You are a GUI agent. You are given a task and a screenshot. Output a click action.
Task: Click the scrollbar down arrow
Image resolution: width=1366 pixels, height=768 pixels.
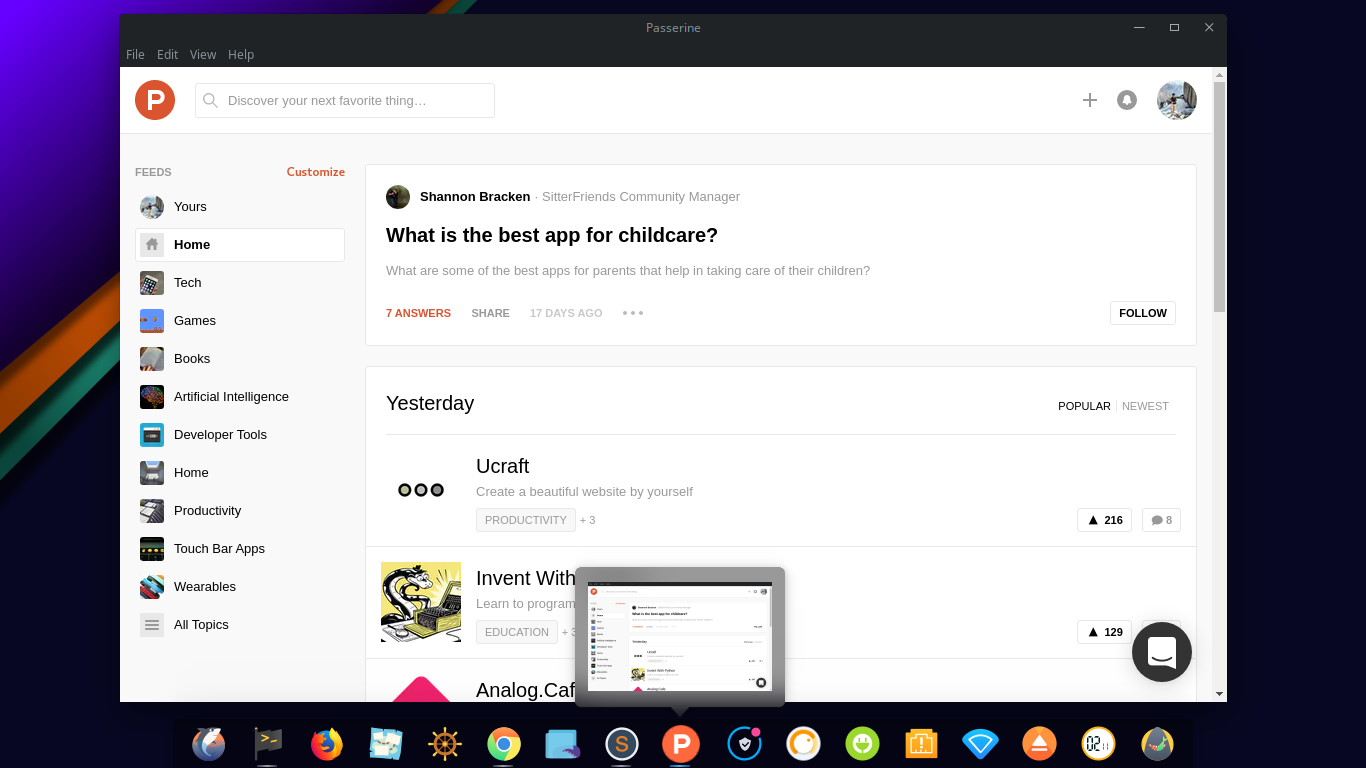point(1219,693)
